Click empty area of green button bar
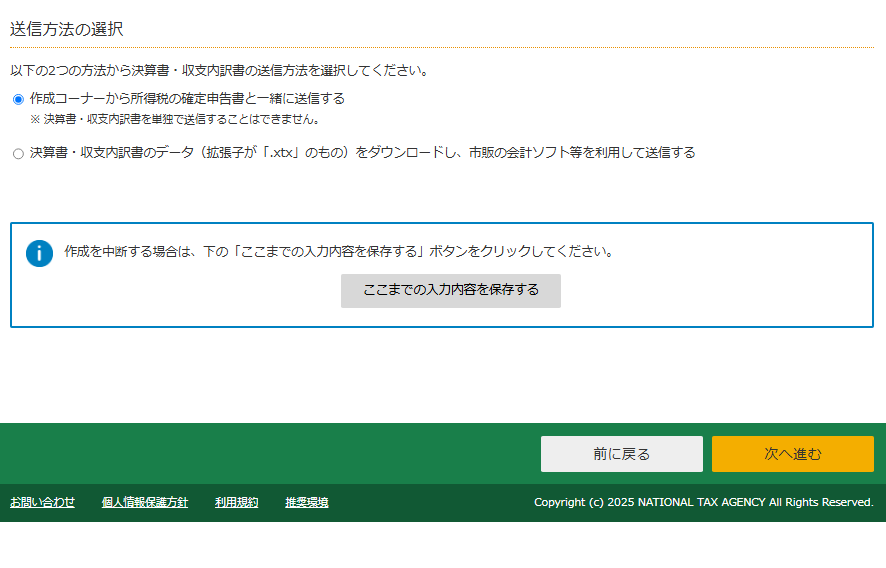This screenshot has width=886, height=568. [x=270, y=454]
